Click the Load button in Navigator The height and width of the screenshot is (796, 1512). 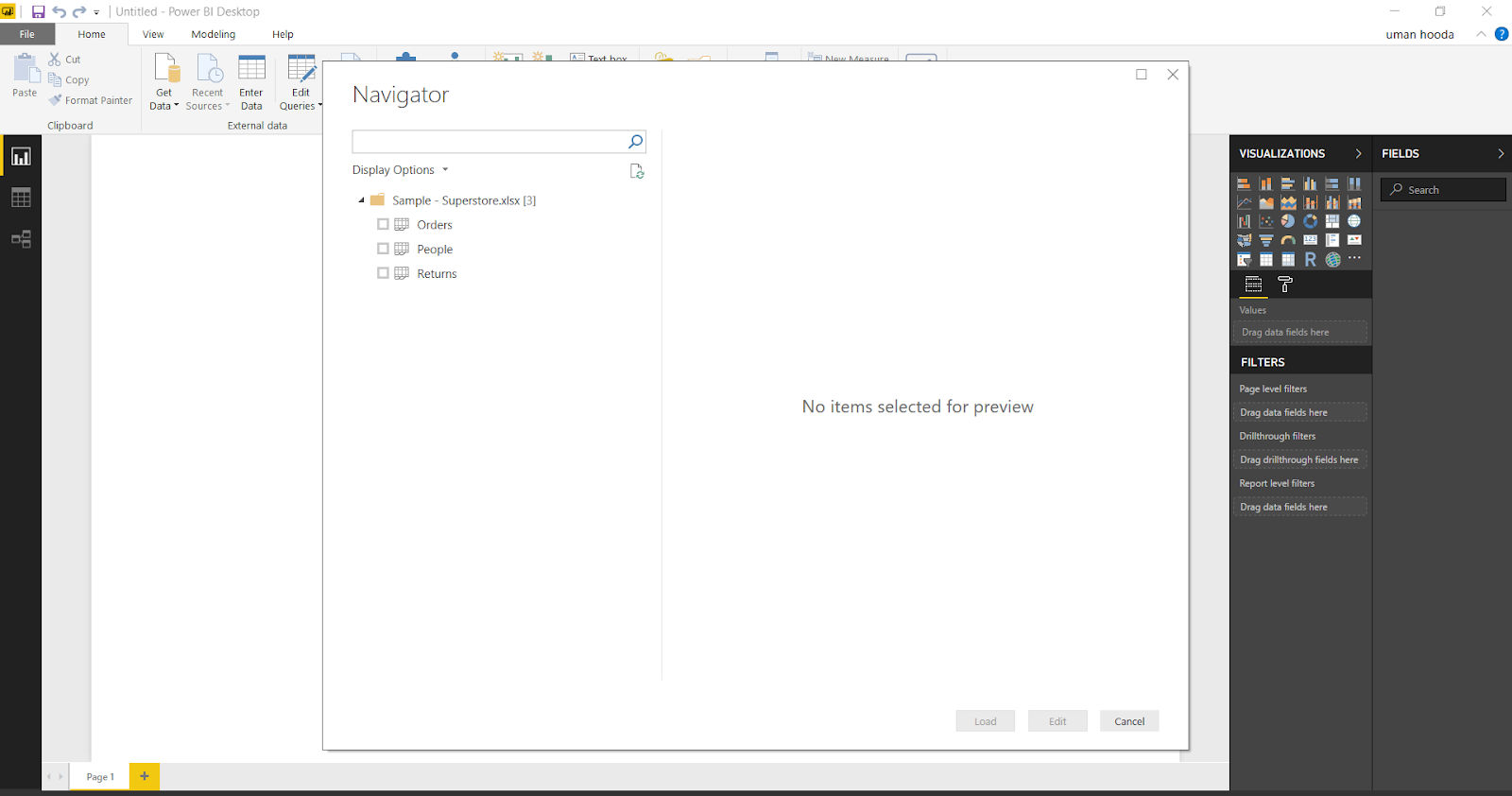tap(986, 721)
